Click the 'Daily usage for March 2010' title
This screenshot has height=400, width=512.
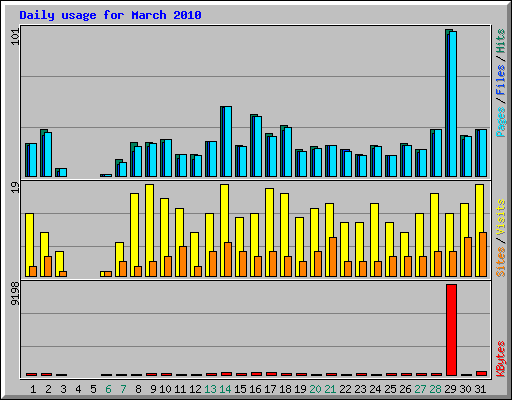[x=110, y=15]
